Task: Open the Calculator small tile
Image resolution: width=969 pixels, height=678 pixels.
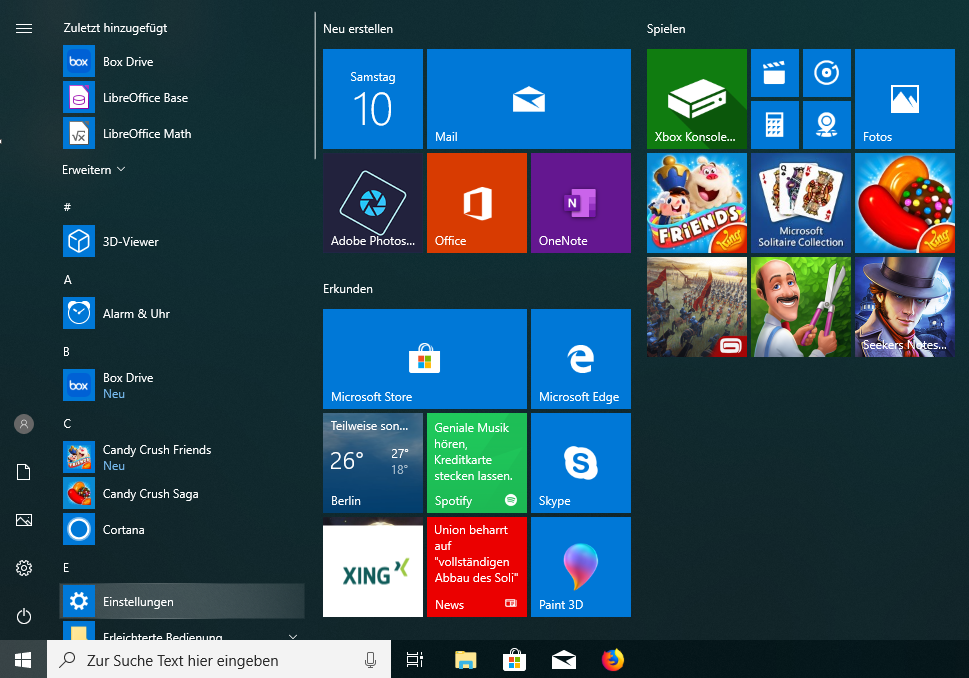Action: coord(774,125)
